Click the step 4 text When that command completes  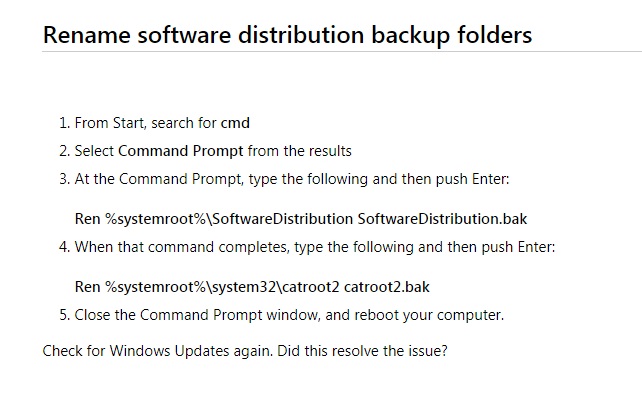[181, 247]
